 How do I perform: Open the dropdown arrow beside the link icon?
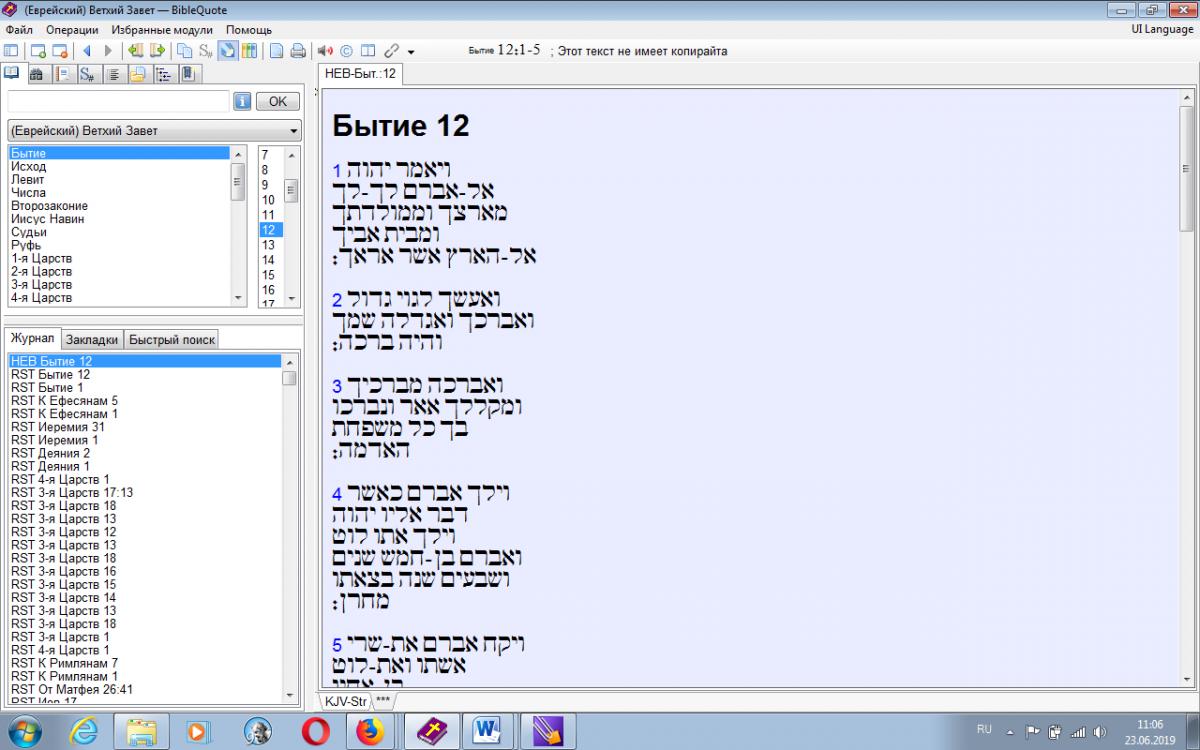411,52
